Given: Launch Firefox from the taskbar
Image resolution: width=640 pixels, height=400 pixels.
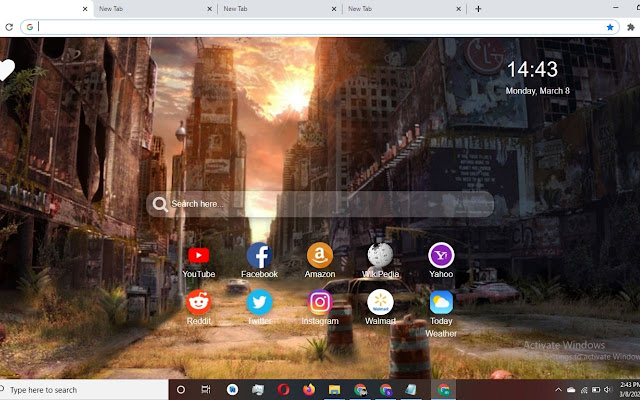Looking at the screenshot, I should pos(309,390).
